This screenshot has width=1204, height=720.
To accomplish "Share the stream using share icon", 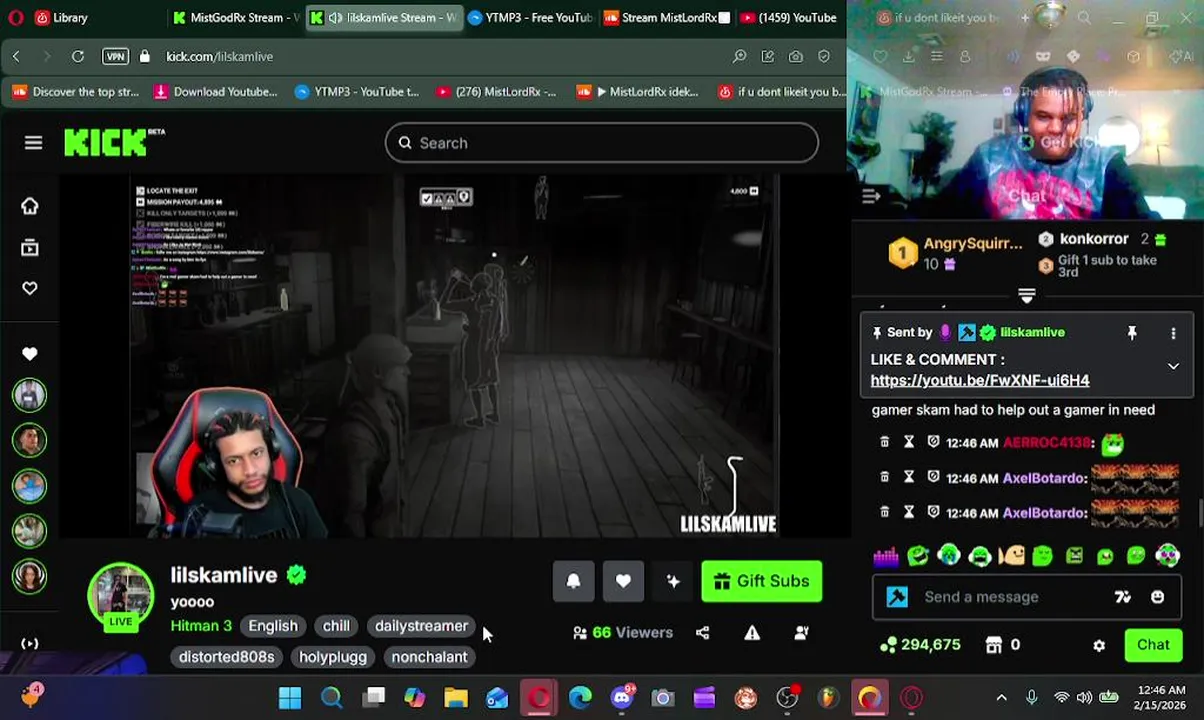I will coord(702,632).
